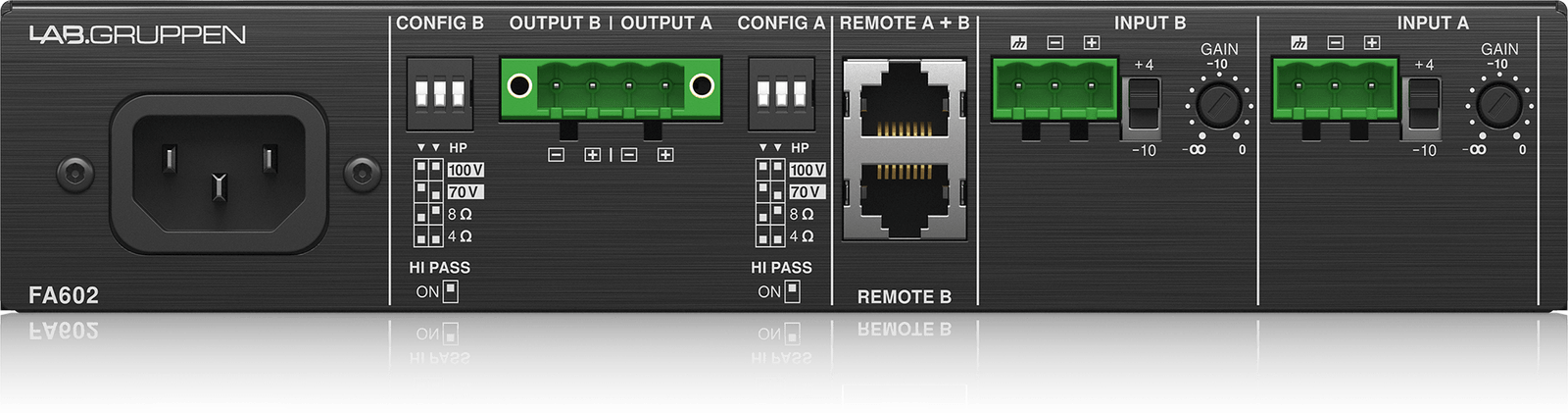Flip Input B +4/-10 sensitivity switch
The width and height of the screenshot is (1568, 413).
(x=1142, y=105)
